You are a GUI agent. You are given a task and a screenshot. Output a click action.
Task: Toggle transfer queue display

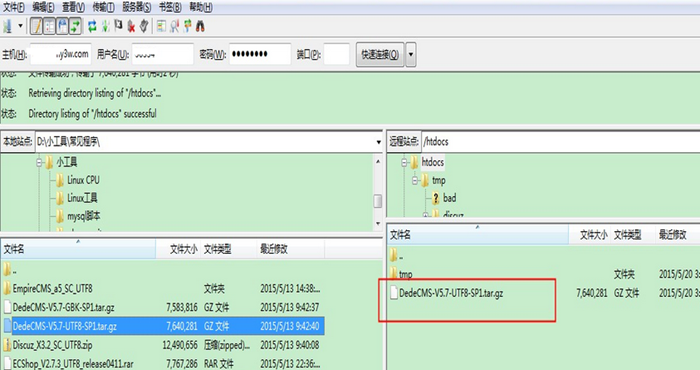pos(75,26)
